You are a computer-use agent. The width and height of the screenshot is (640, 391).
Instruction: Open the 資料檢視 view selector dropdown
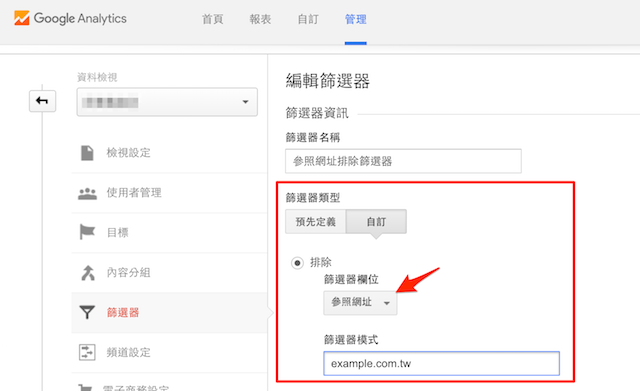167,102
